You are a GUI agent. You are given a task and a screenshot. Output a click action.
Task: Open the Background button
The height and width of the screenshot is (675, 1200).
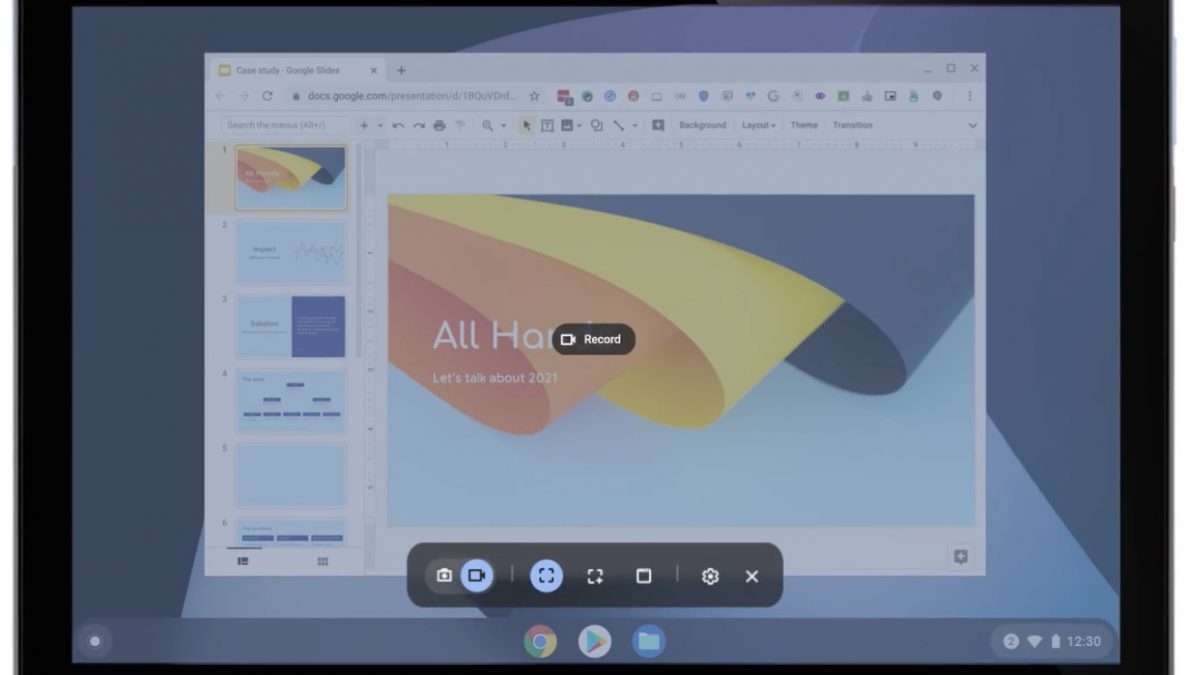(703, 125)
